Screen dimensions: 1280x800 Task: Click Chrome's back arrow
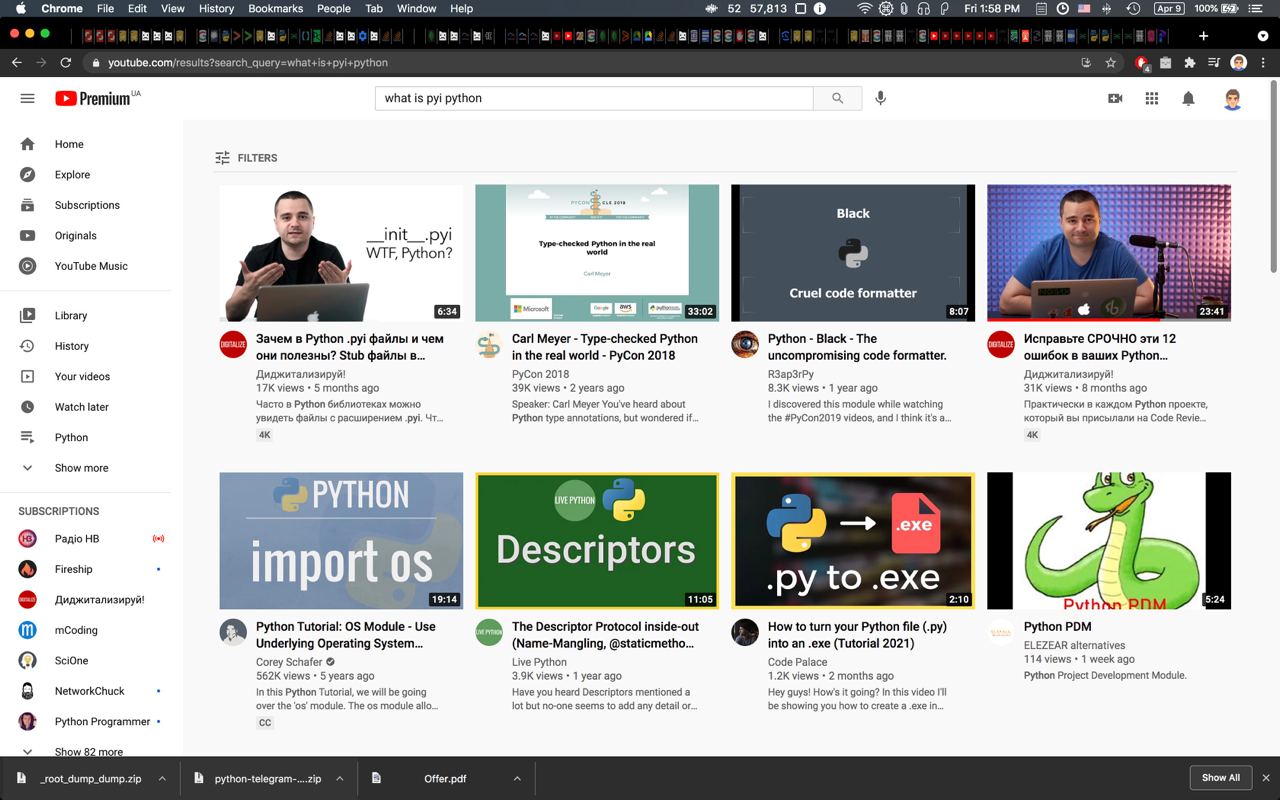pos(16,62)
